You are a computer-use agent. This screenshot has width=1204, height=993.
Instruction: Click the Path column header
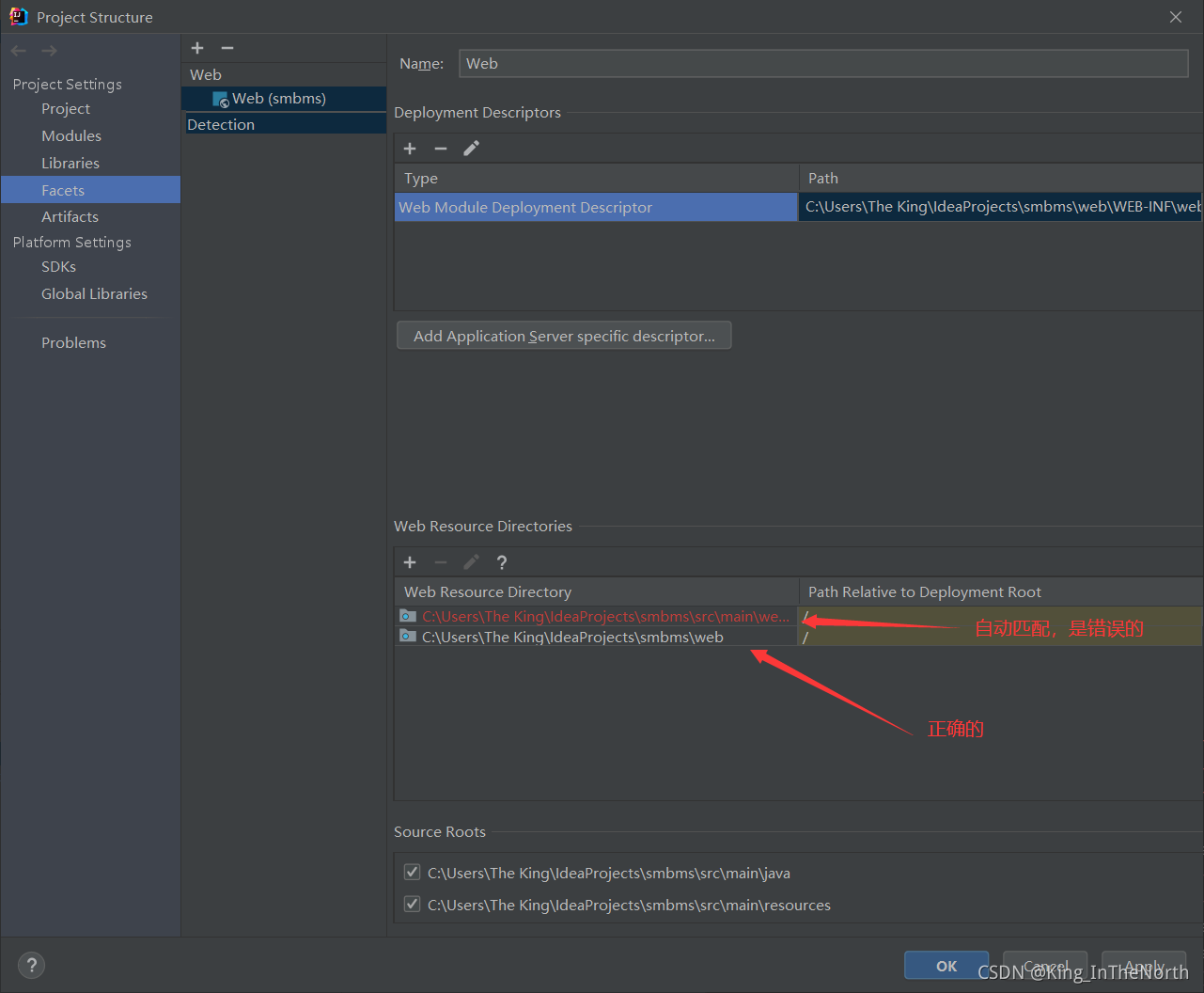click(1001, 179)
